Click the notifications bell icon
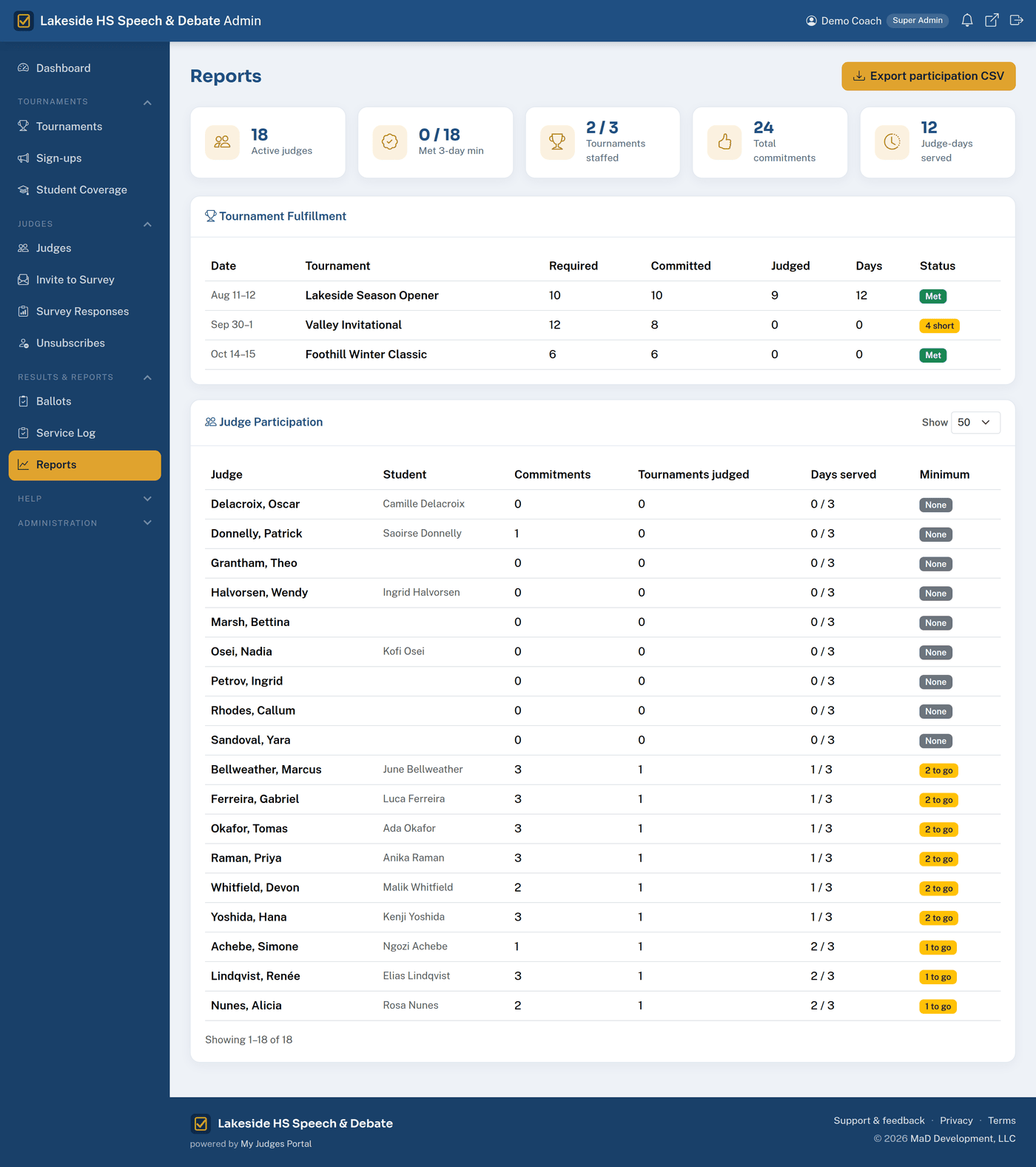Viewport: 1036px width, 1167px height. [967, 21]
